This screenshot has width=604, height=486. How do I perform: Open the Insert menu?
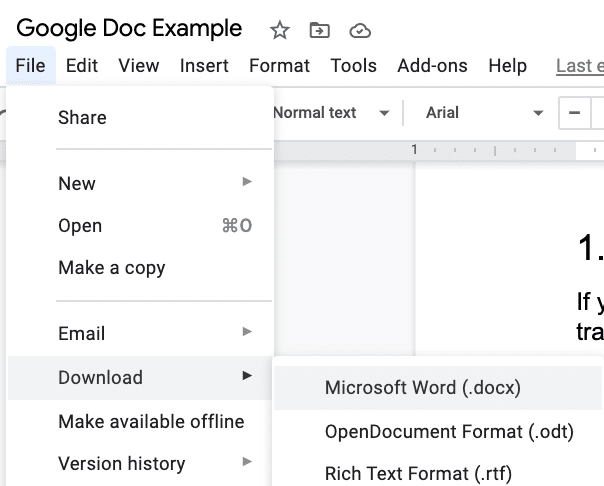pos(204,65)
